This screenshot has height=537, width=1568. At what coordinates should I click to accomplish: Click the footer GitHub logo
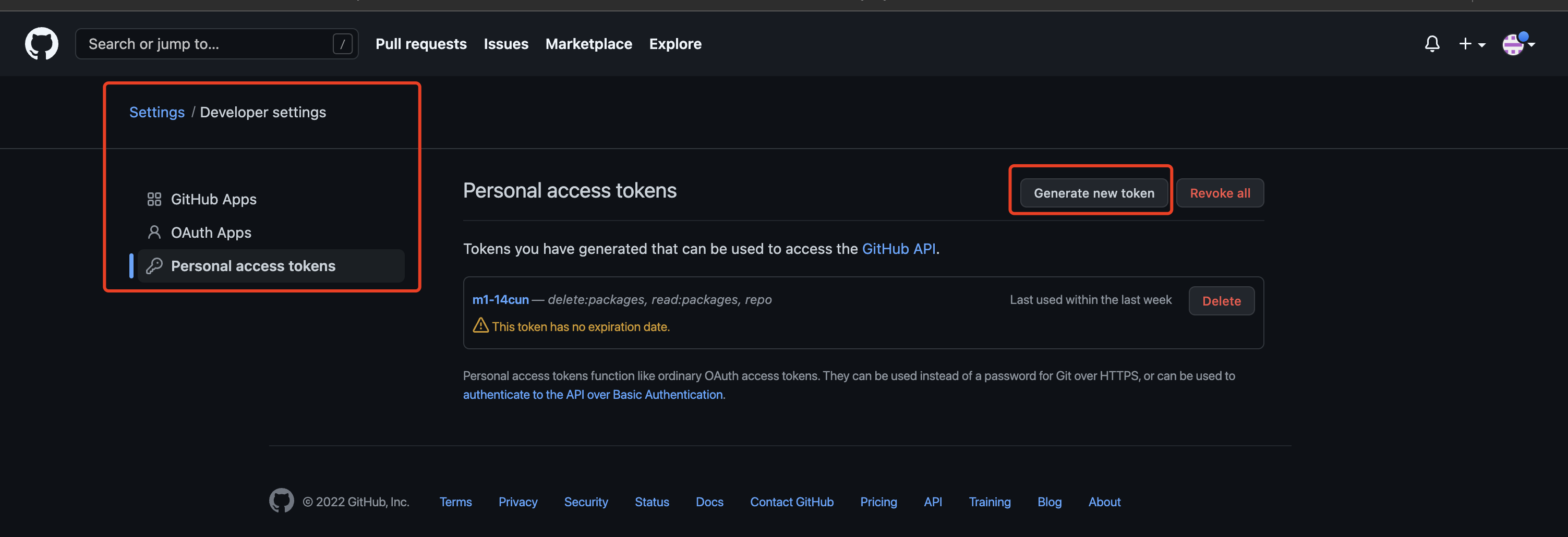point(281,501)
